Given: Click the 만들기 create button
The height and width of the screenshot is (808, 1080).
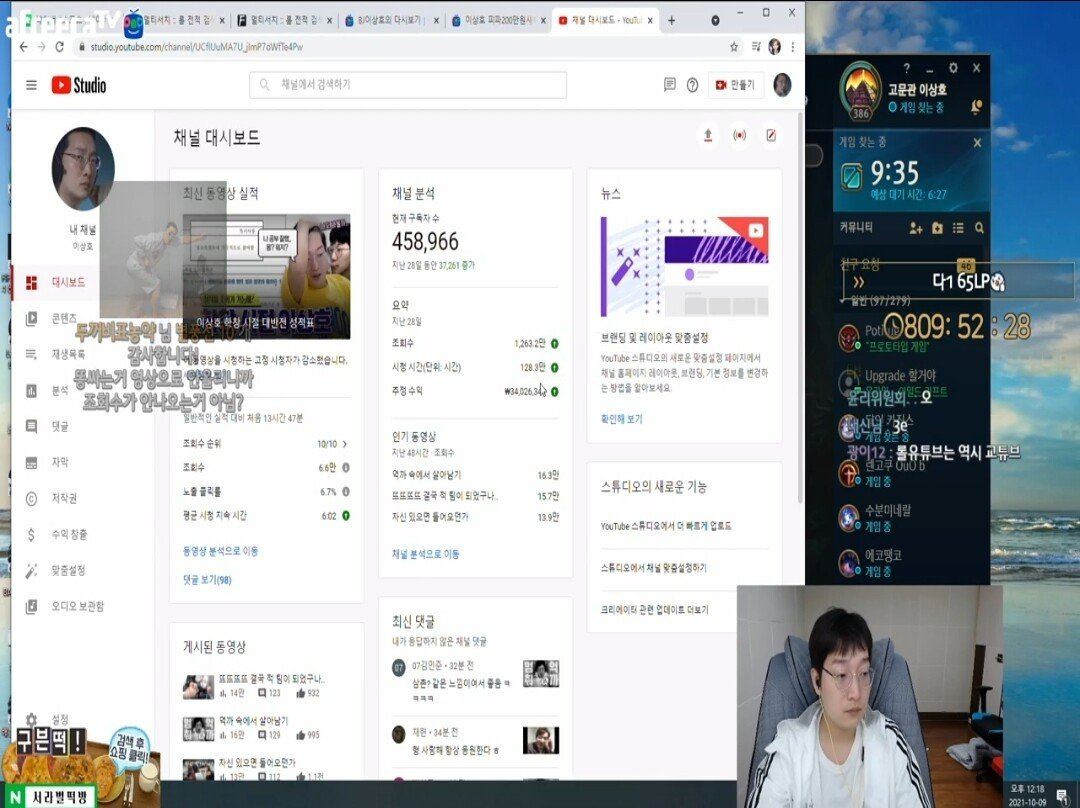Looking at the screenshot, I should coord(736,85).
